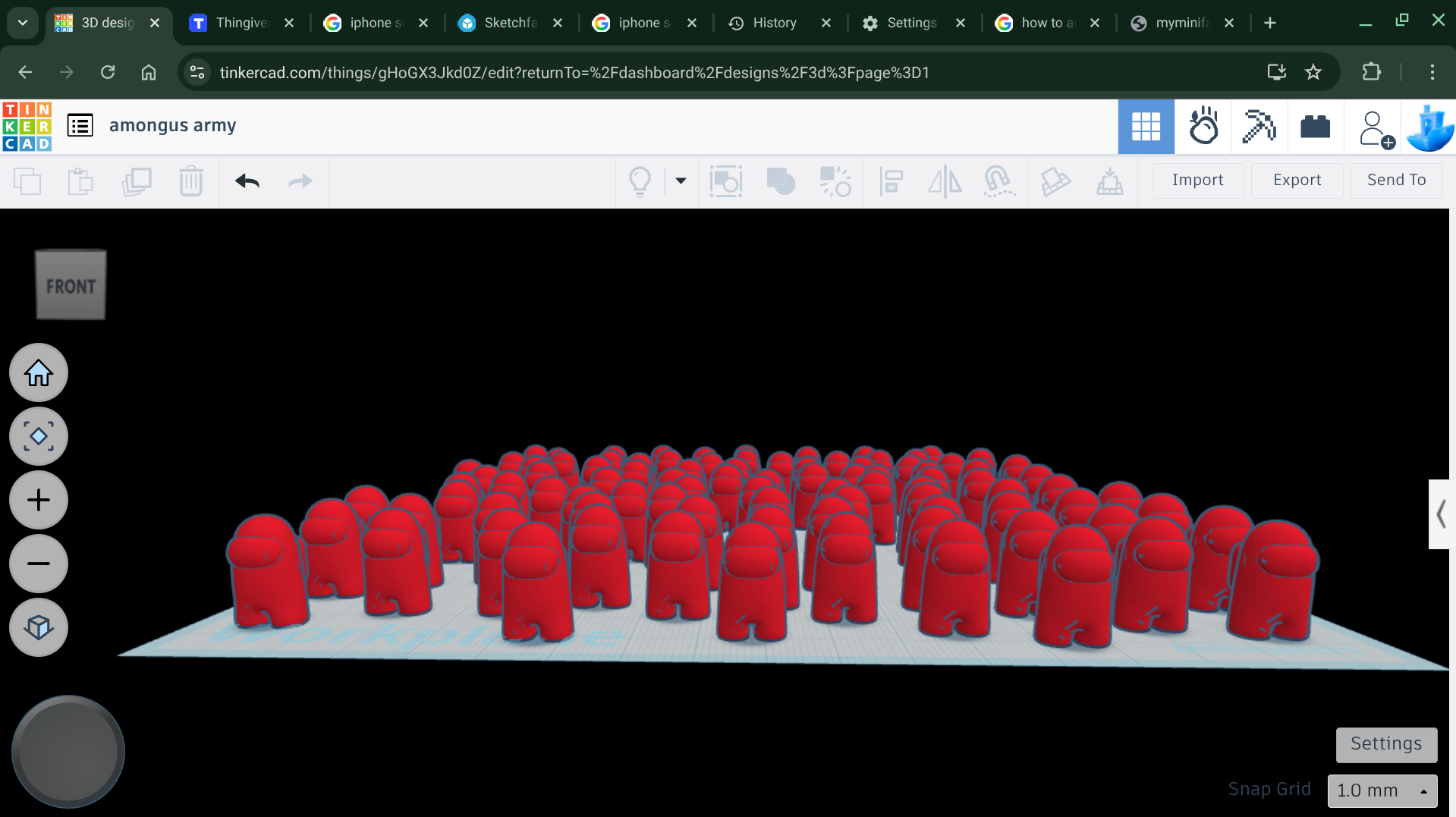1456x817 pixels.
Task: Select the 3D design grid view icon
Action: click(1146, 127)
